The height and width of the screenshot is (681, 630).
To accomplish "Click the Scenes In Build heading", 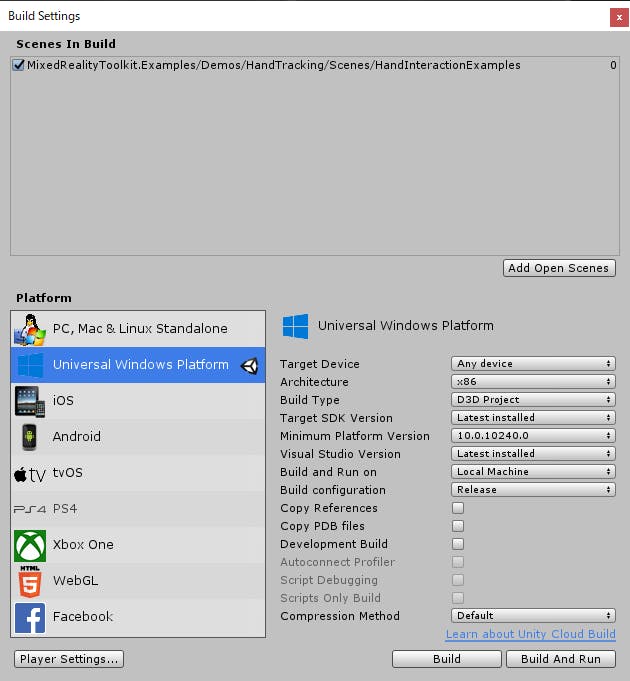I will pos(66,44).
